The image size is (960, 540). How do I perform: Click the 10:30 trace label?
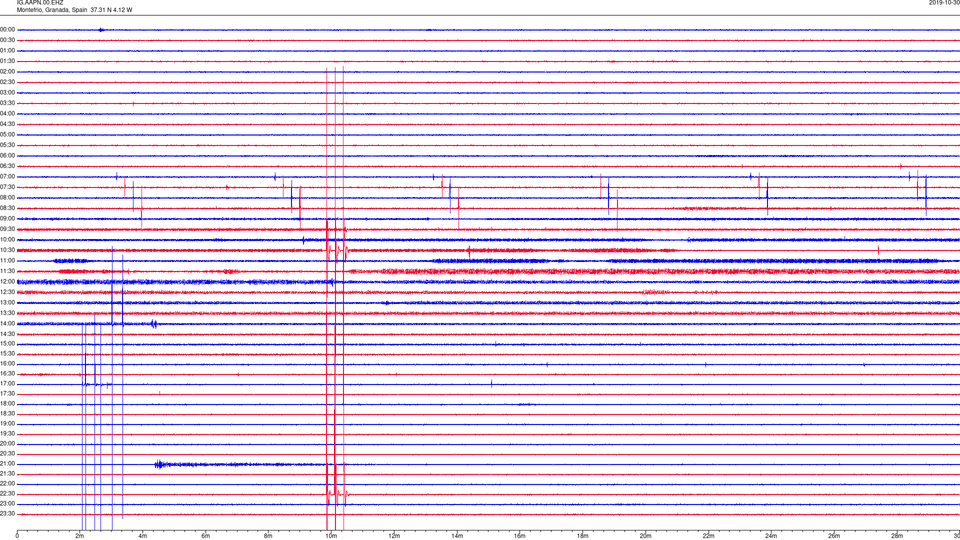pos(7,250)
